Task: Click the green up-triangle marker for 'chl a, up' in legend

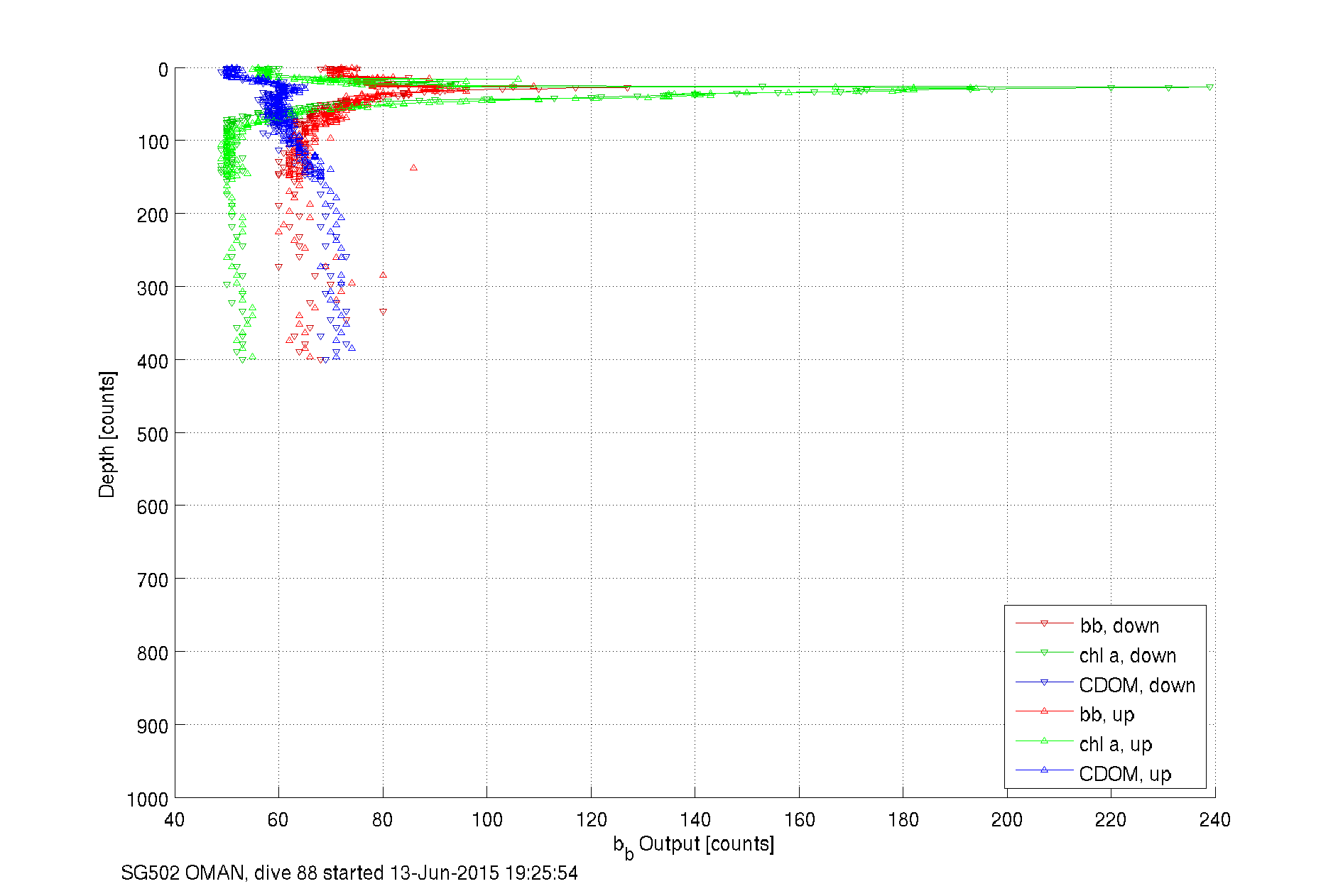Action: click(1044, 741)
